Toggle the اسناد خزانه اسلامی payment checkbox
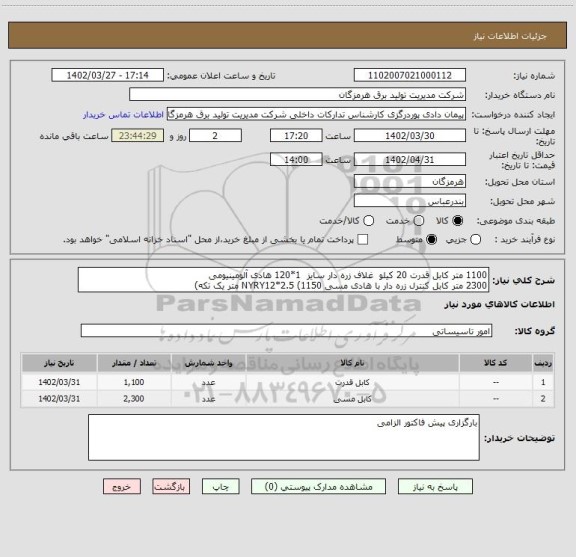 click(363, 240)
